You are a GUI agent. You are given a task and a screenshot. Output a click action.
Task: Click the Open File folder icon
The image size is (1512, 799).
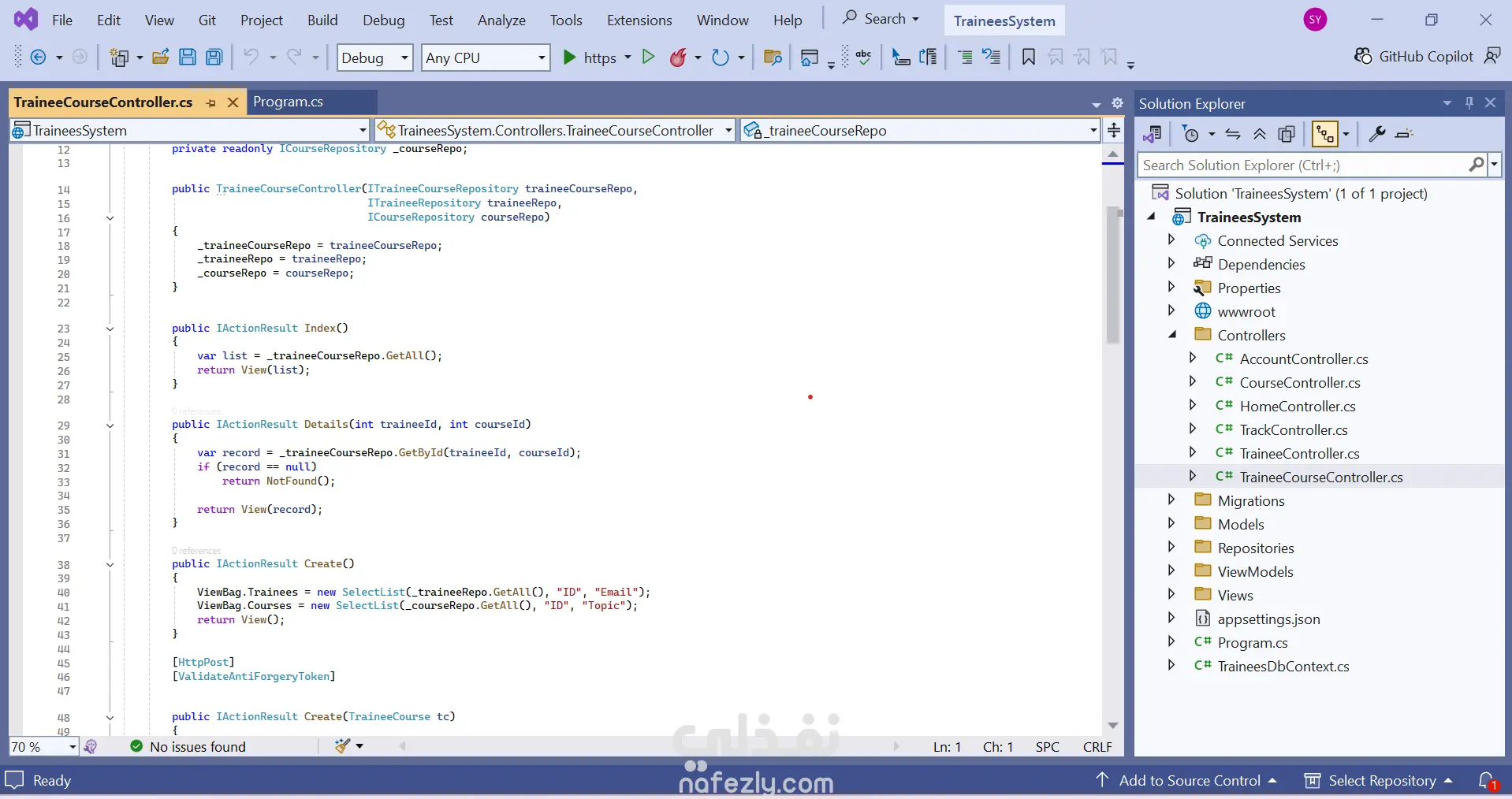tap(161, 57)
